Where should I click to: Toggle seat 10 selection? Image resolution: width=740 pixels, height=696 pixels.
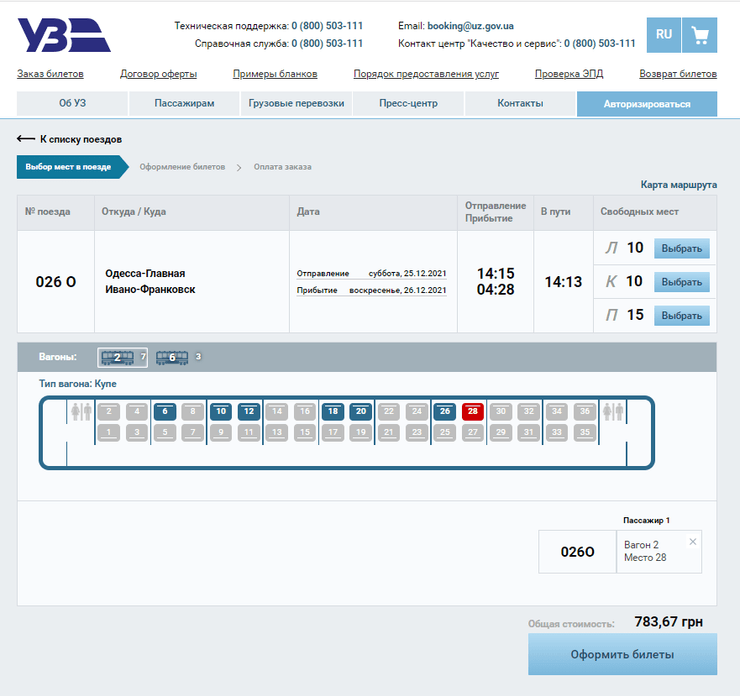pyautogui.click(x=221, y=411)
